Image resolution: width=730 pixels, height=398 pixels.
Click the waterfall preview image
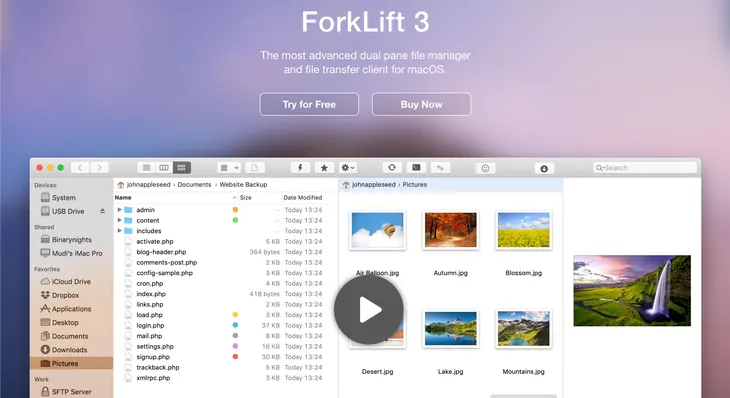click(632, 290)
